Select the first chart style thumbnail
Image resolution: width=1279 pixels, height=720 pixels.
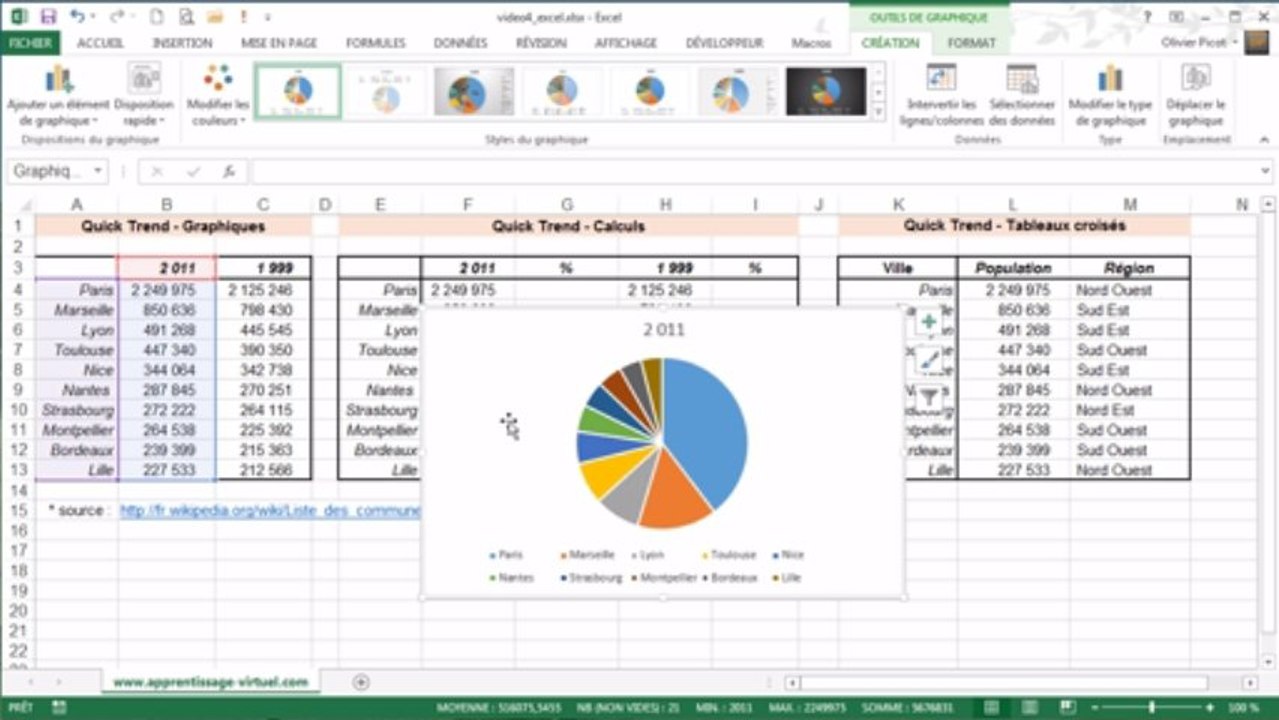click(297, 92)
